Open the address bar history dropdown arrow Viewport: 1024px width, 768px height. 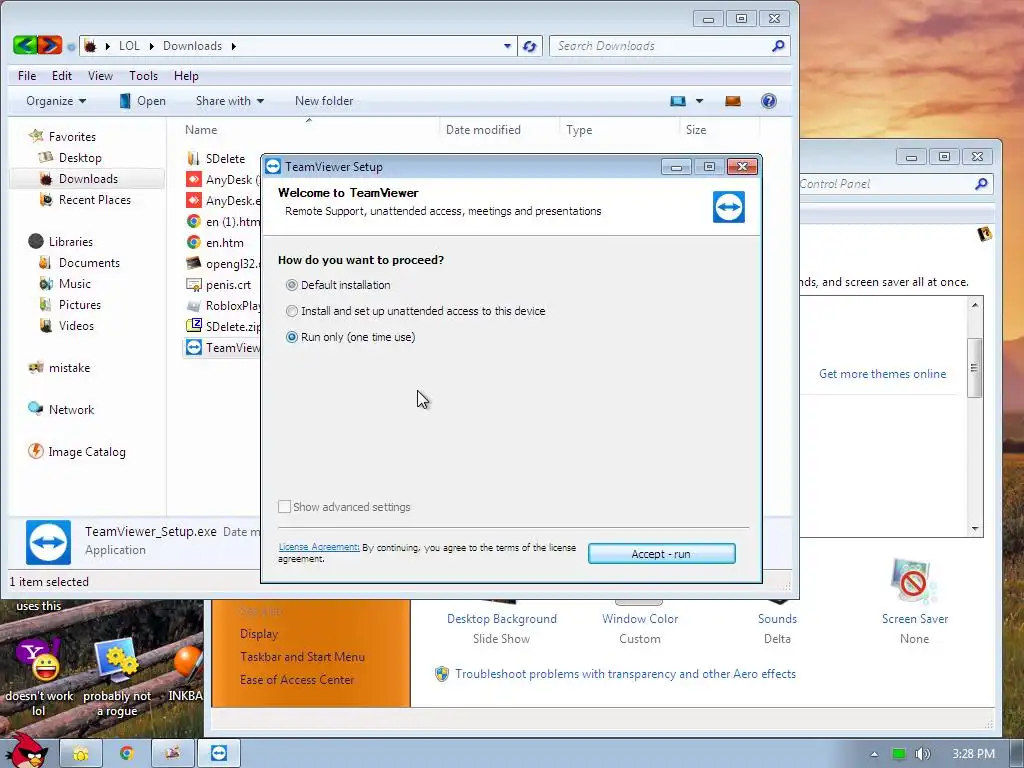click(507, 46)
